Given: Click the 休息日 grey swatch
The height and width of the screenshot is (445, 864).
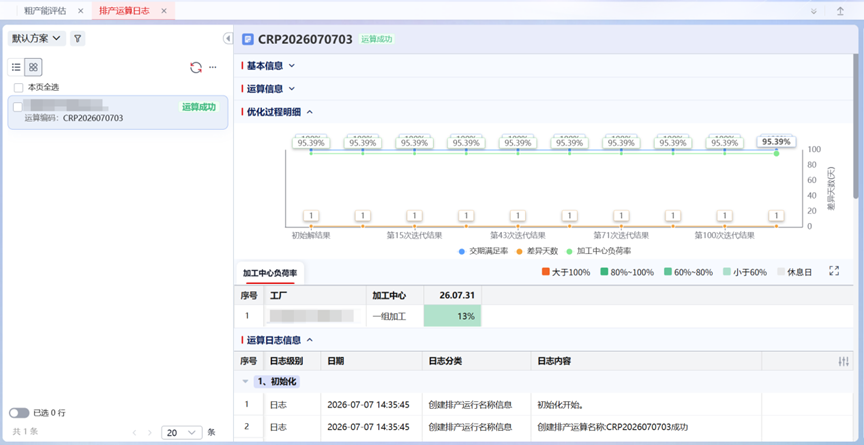Looking at the screenshot, I should coord(781,272).
